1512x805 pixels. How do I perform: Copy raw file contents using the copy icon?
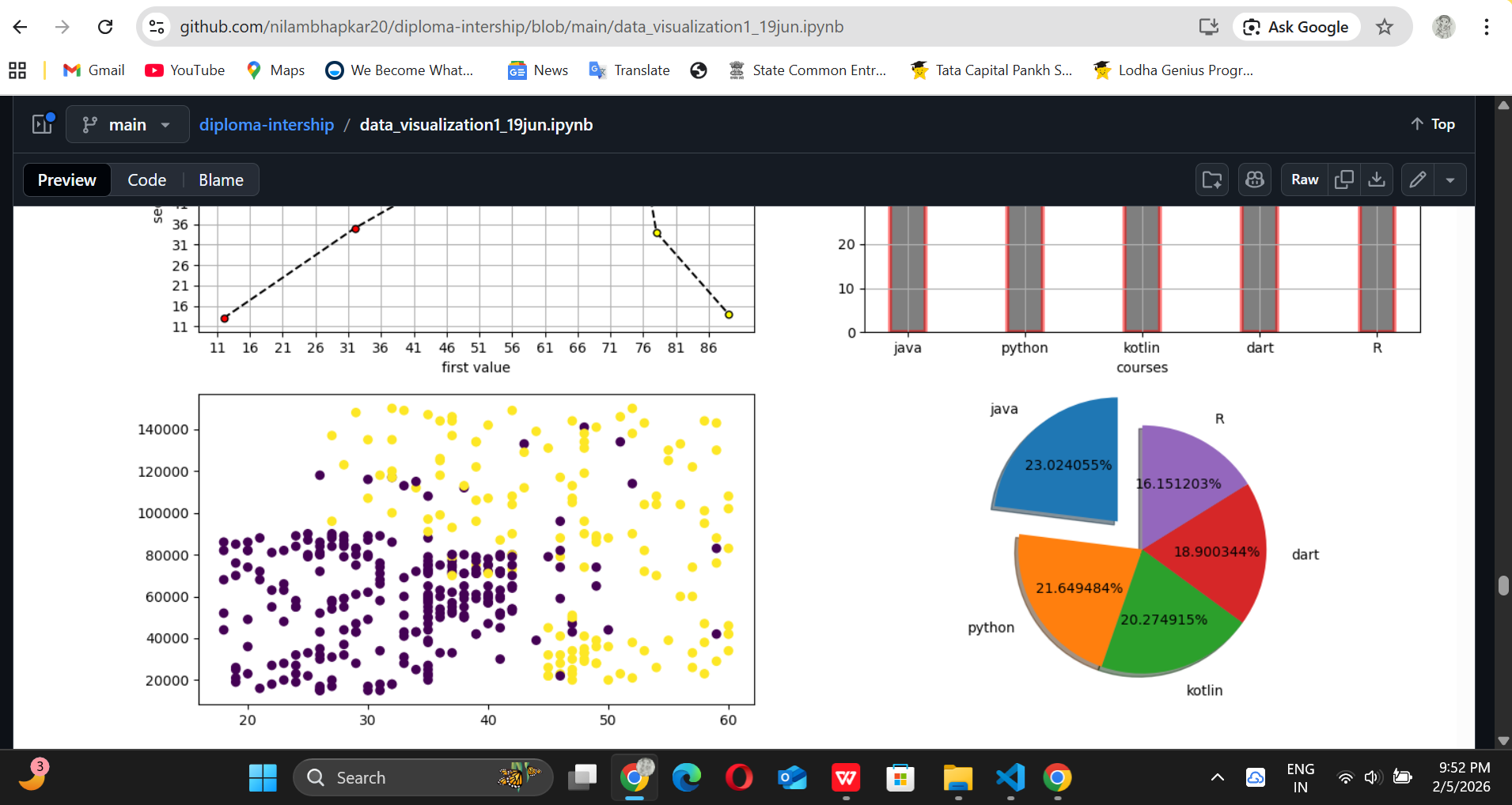tap(1344, 180)
